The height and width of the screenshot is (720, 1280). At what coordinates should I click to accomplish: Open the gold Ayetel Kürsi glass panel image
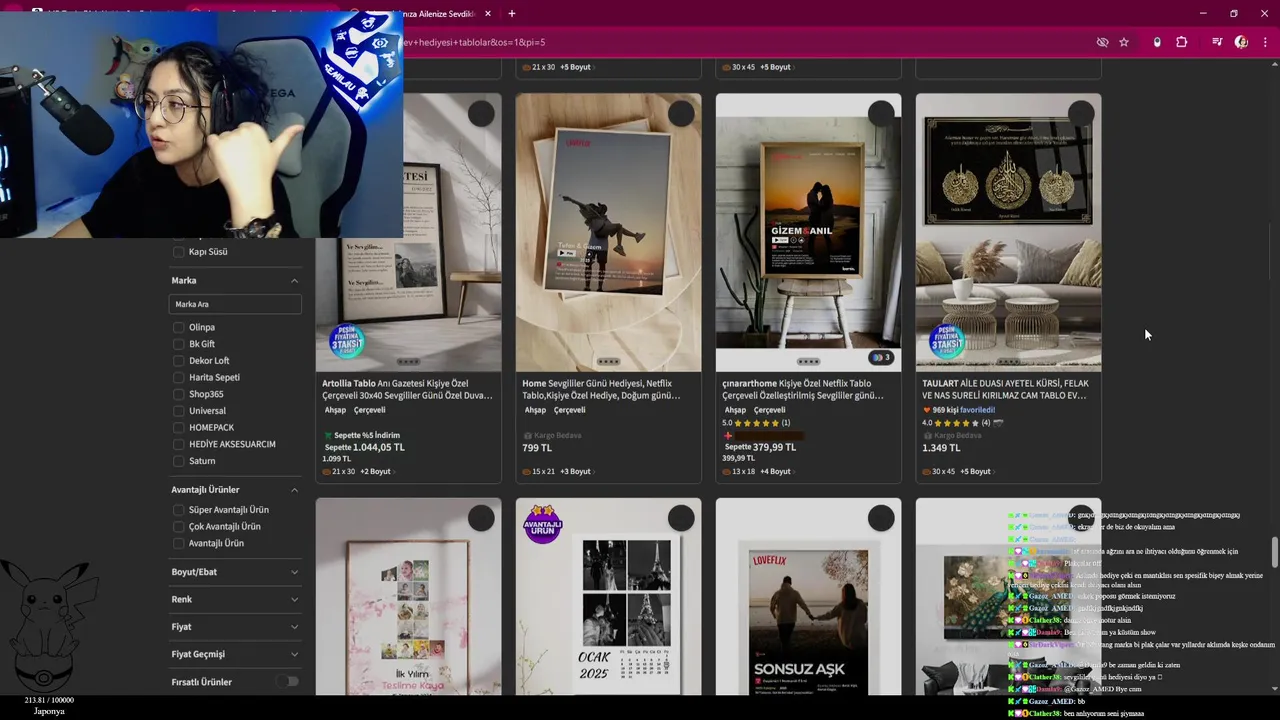pos(1008,232)
